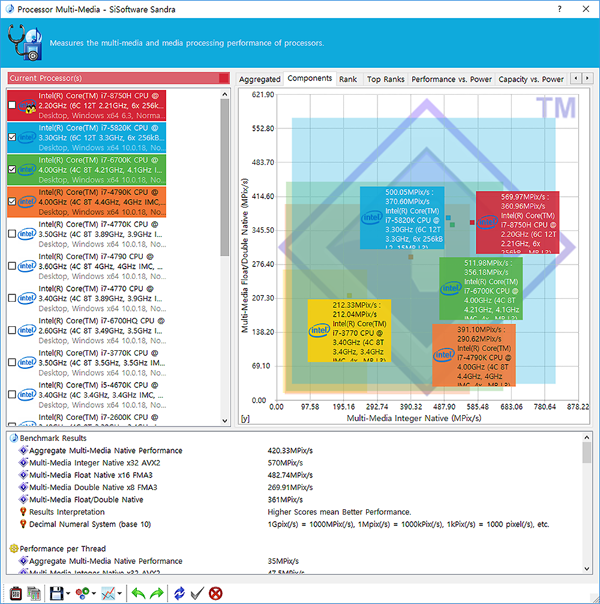Click the value 420.33MPix/s
600x604 pixels.
[290, 450]
